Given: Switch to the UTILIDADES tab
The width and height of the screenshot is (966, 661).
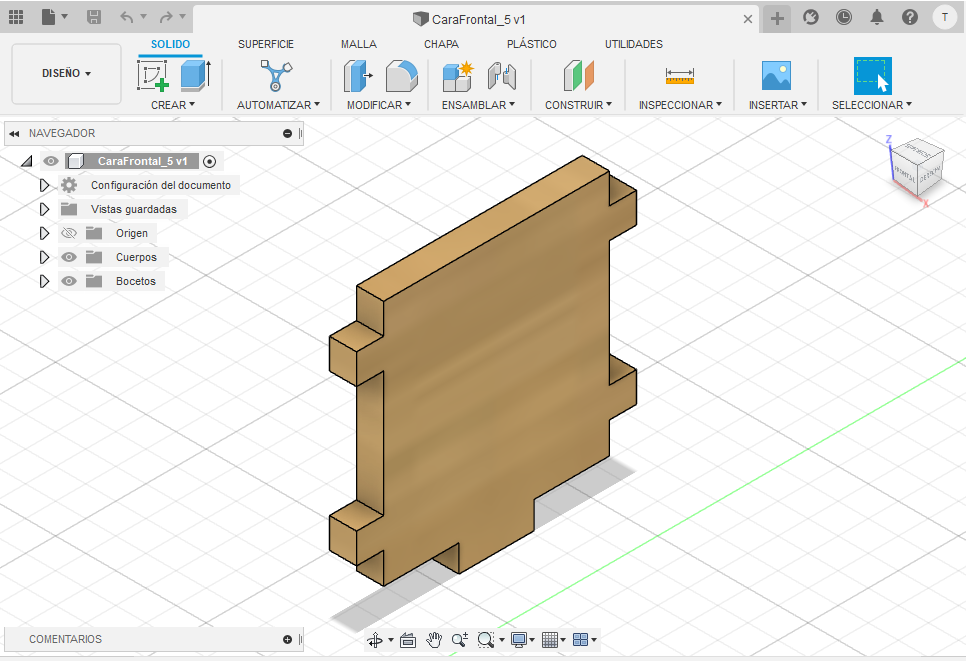Looking at the screenshot, I should 634,44.
